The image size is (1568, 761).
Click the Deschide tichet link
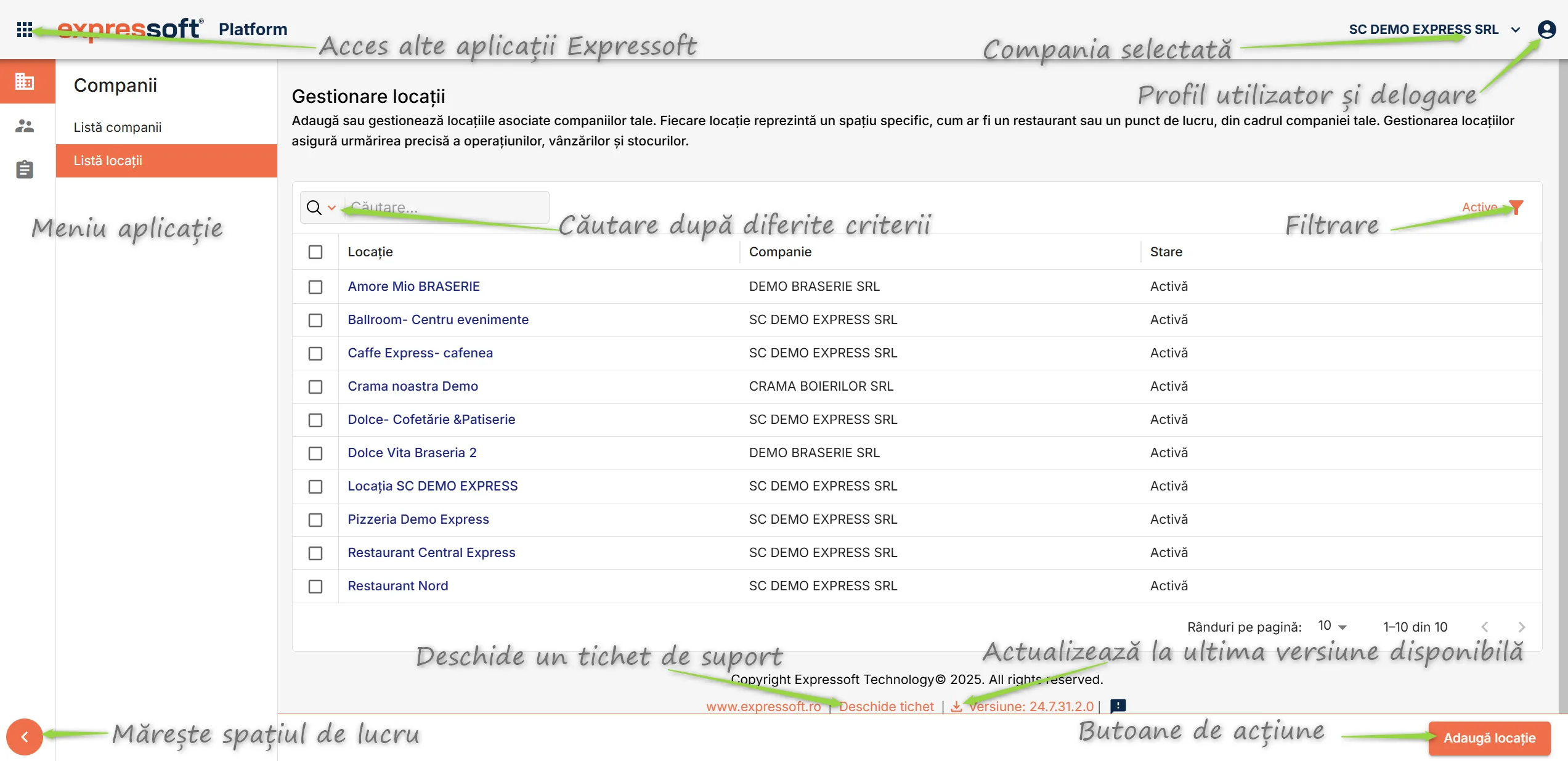pos(887,706)
